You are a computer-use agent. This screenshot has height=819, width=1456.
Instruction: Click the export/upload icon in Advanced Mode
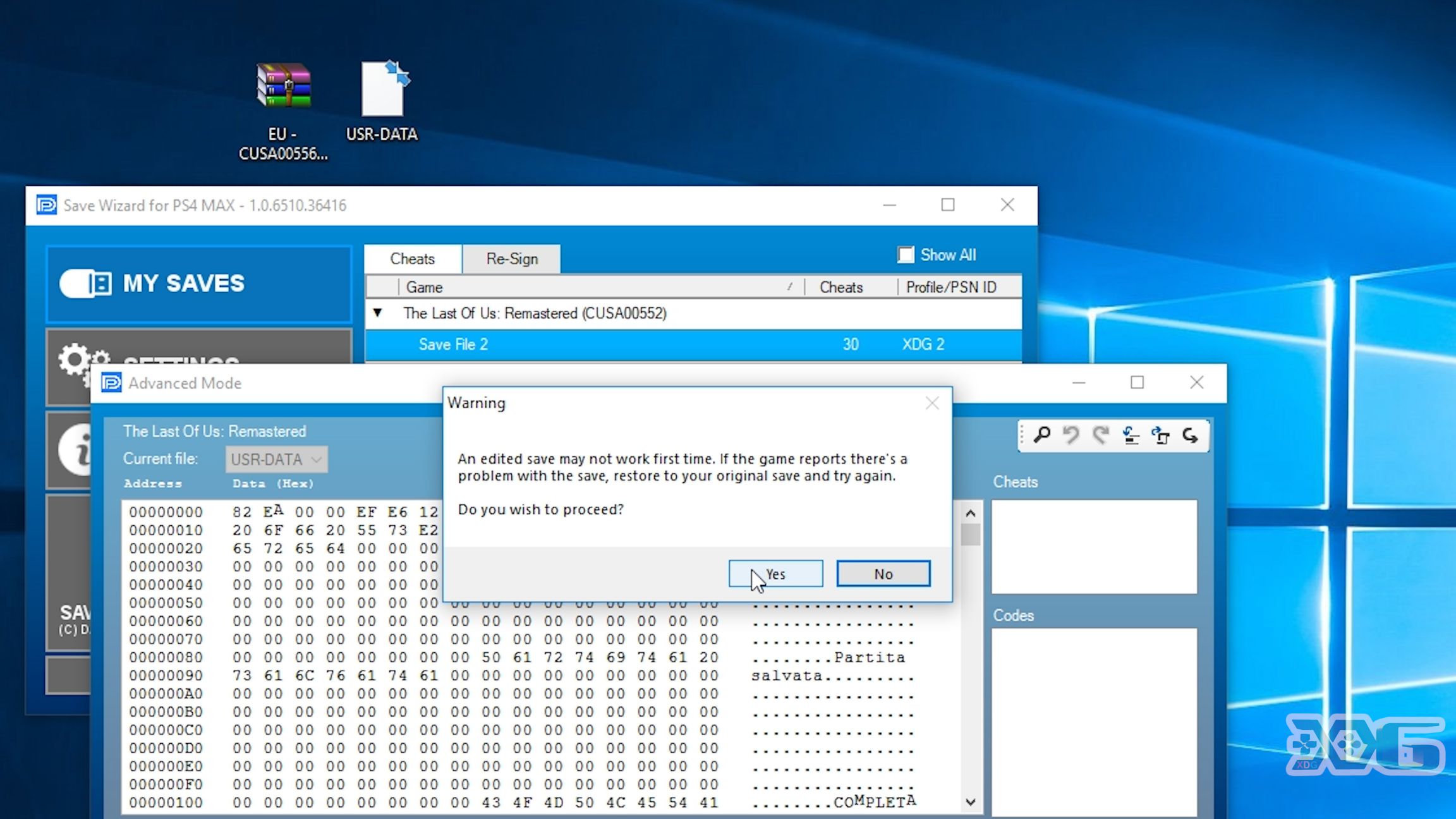(x=1159, y=436)
